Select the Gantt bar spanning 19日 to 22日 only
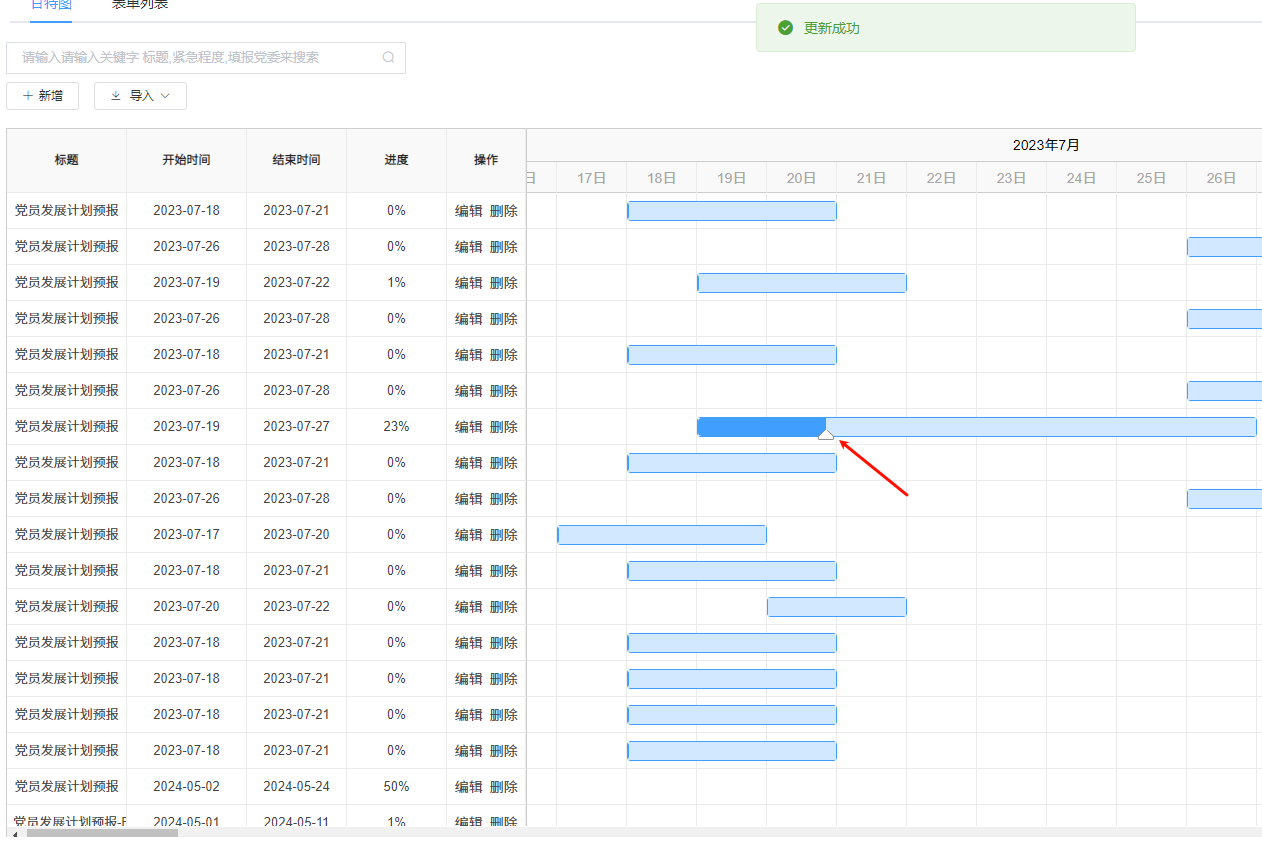This screenshot has width=1262, height=852. tap(802, 283)
